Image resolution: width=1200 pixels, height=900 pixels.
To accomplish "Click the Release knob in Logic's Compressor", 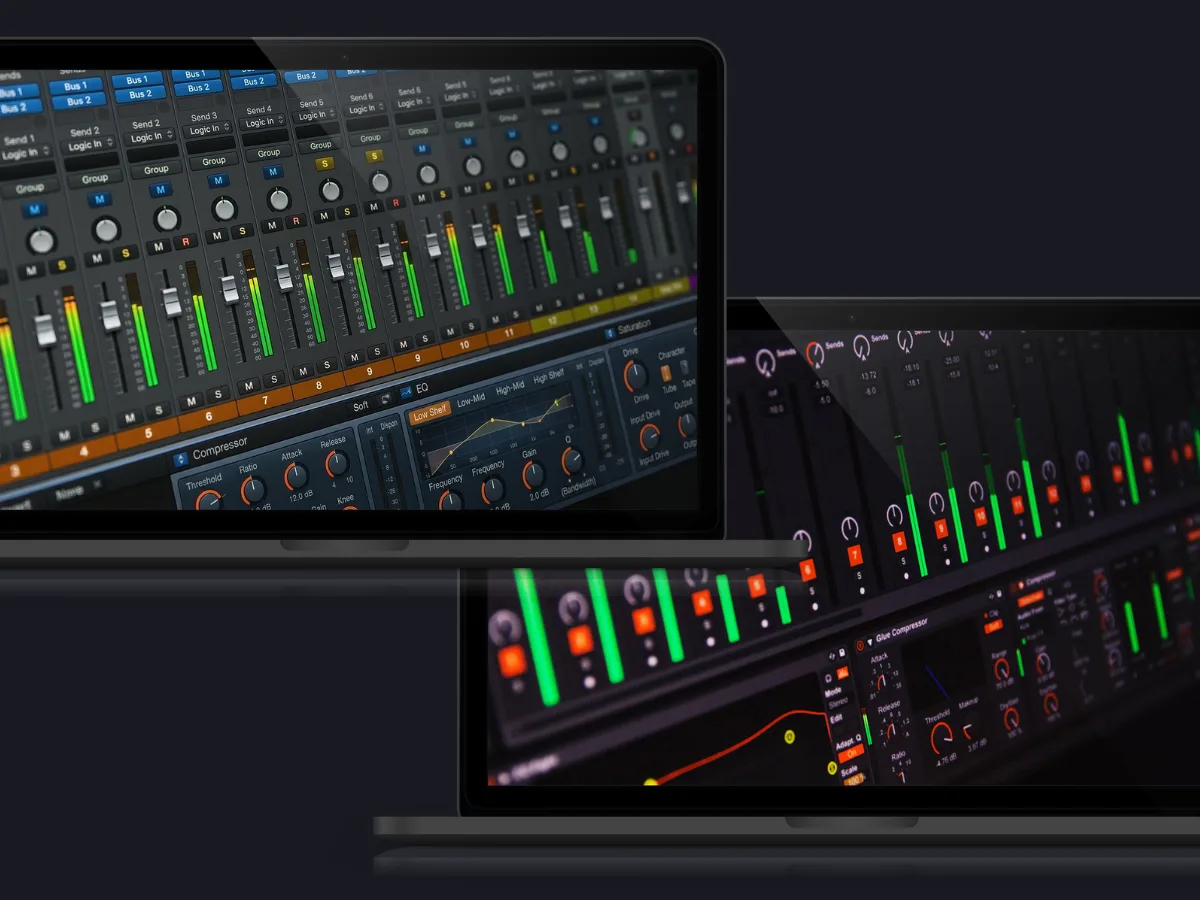I will (x=337, y=464).
